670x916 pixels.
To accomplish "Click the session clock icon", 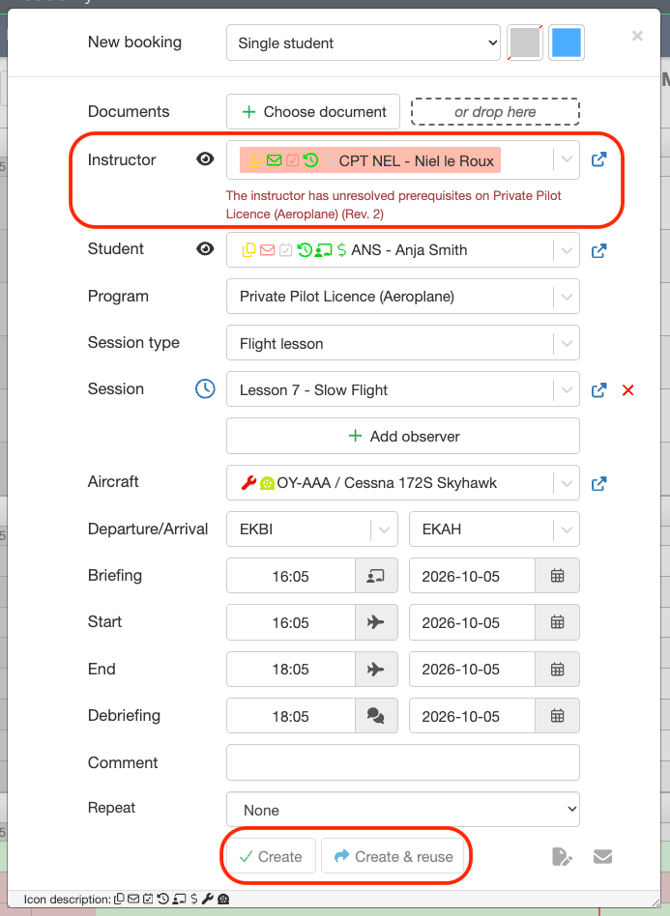I will (x=205, y=389).
